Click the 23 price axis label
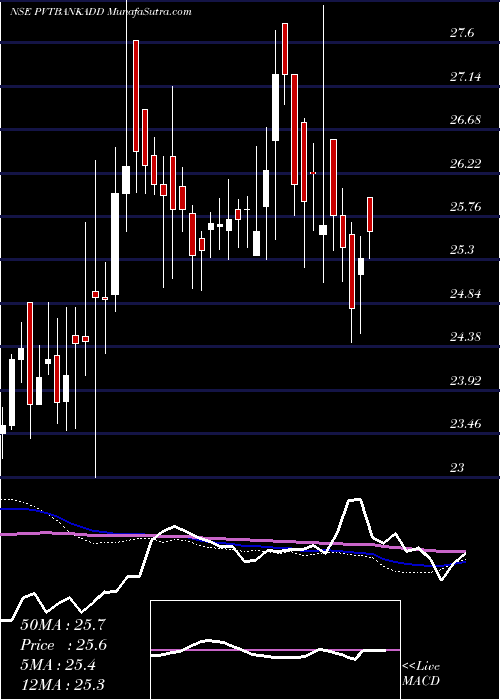The image size is (500, 700). click(x=457, y=467)
